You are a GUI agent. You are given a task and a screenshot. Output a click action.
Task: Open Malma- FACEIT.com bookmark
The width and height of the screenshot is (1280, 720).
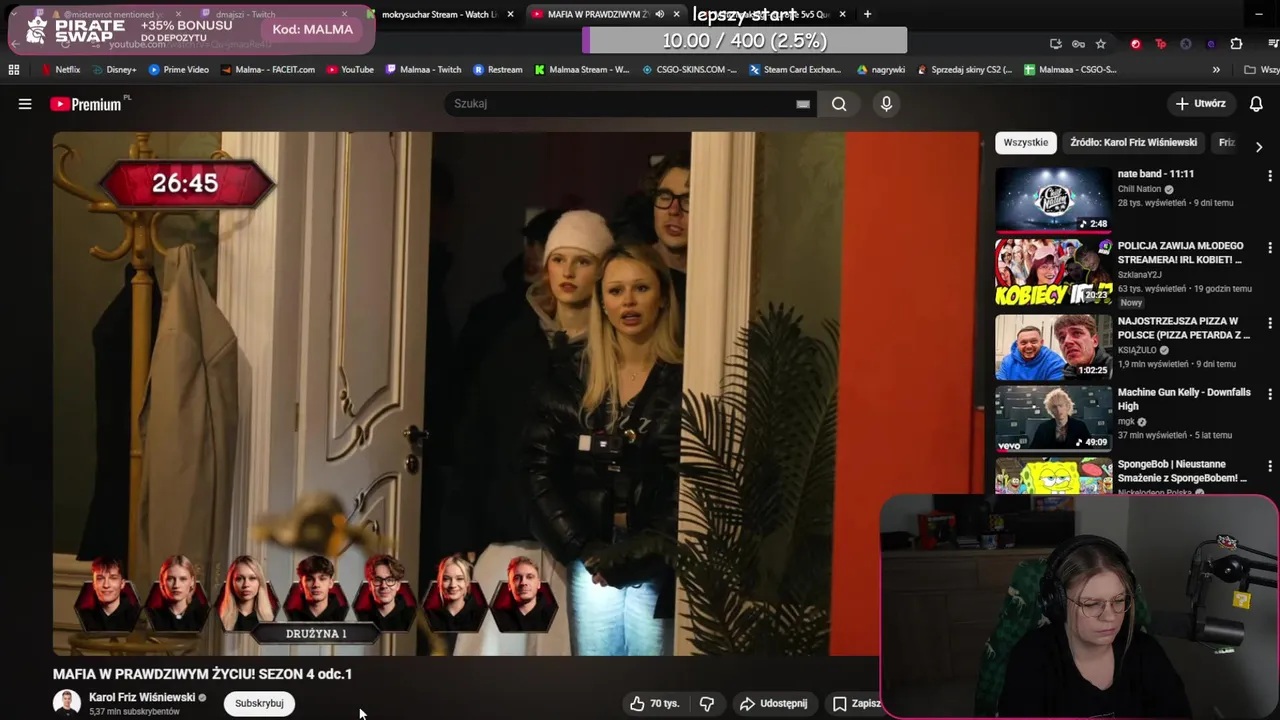(x=268, y=70)
